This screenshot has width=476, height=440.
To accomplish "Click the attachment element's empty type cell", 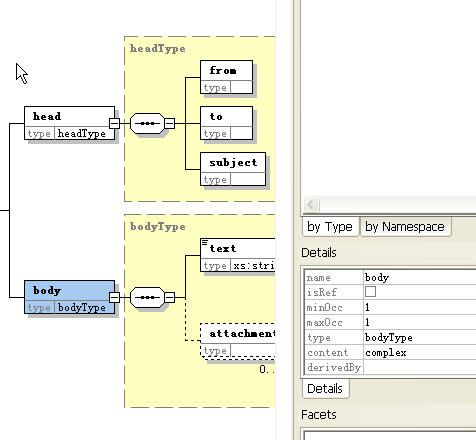I will click(x=253, y=351).
